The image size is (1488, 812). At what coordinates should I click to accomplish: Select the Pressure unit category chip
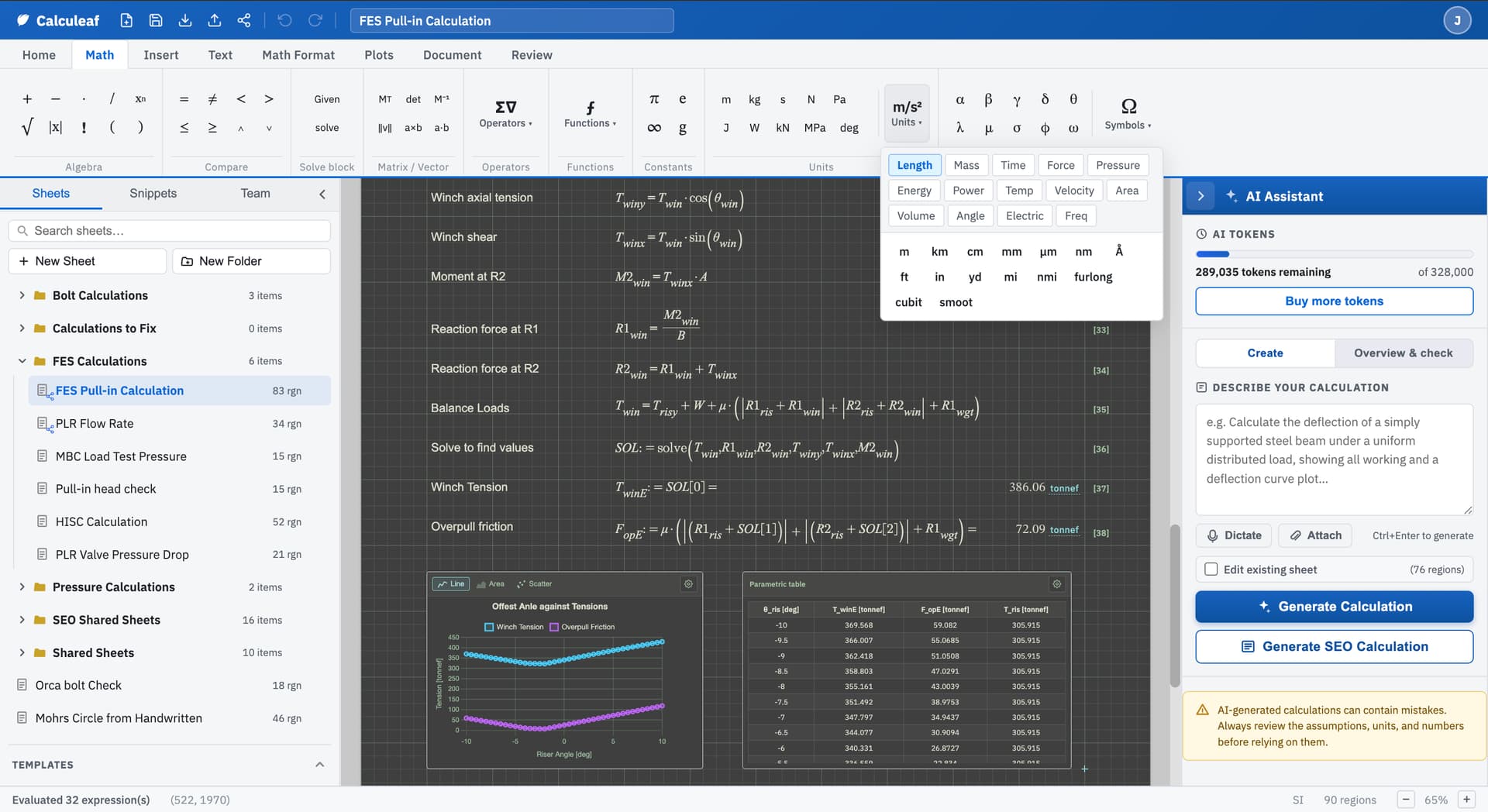coord(1118,165)
